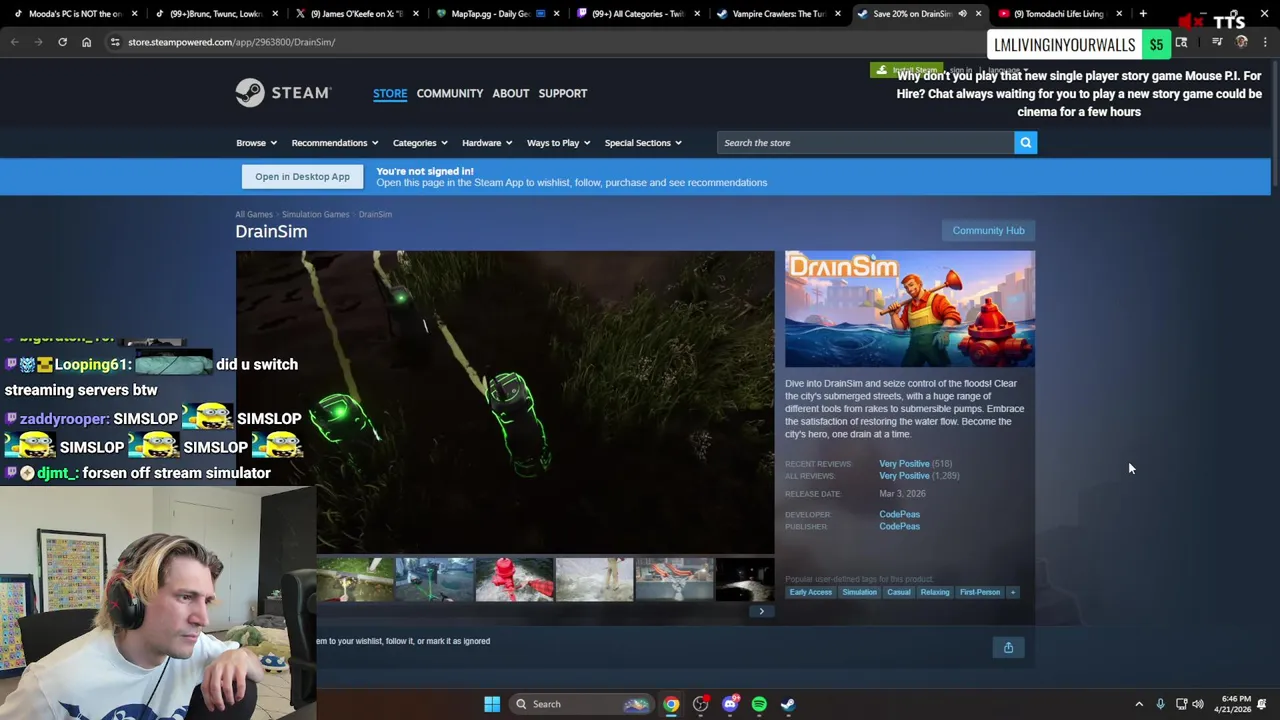Click the network tray icon
Image resolution: width=1280 pixels, height=720 pixels.
[x=1181, y=704]
